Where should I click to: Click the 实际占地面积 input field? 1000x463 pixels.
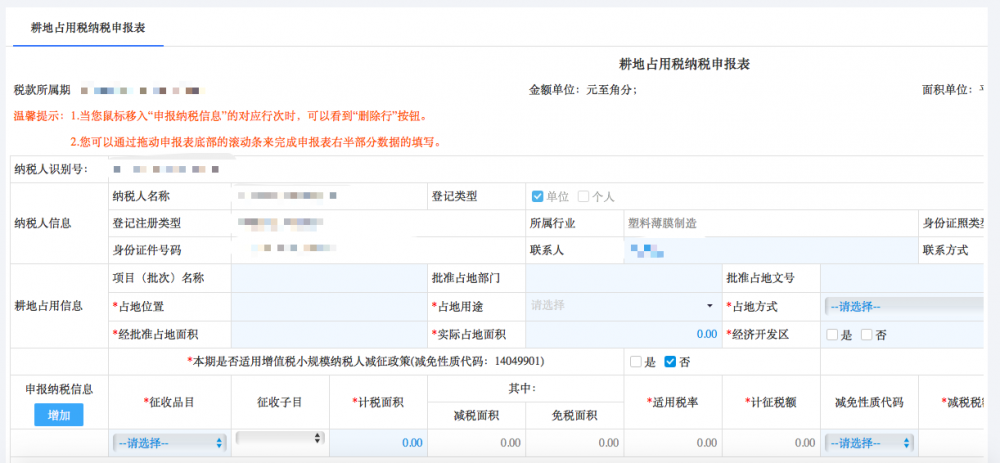[623, 334]
